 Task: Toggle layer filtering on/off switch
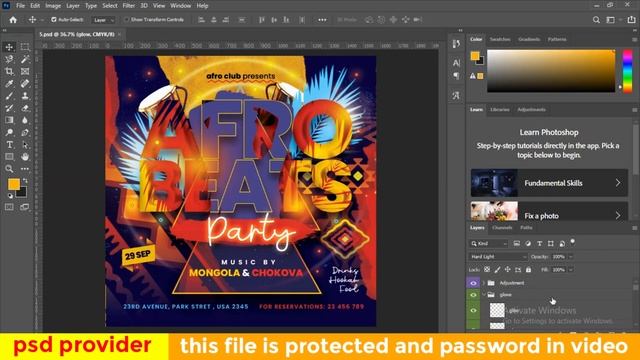point(573,242)
